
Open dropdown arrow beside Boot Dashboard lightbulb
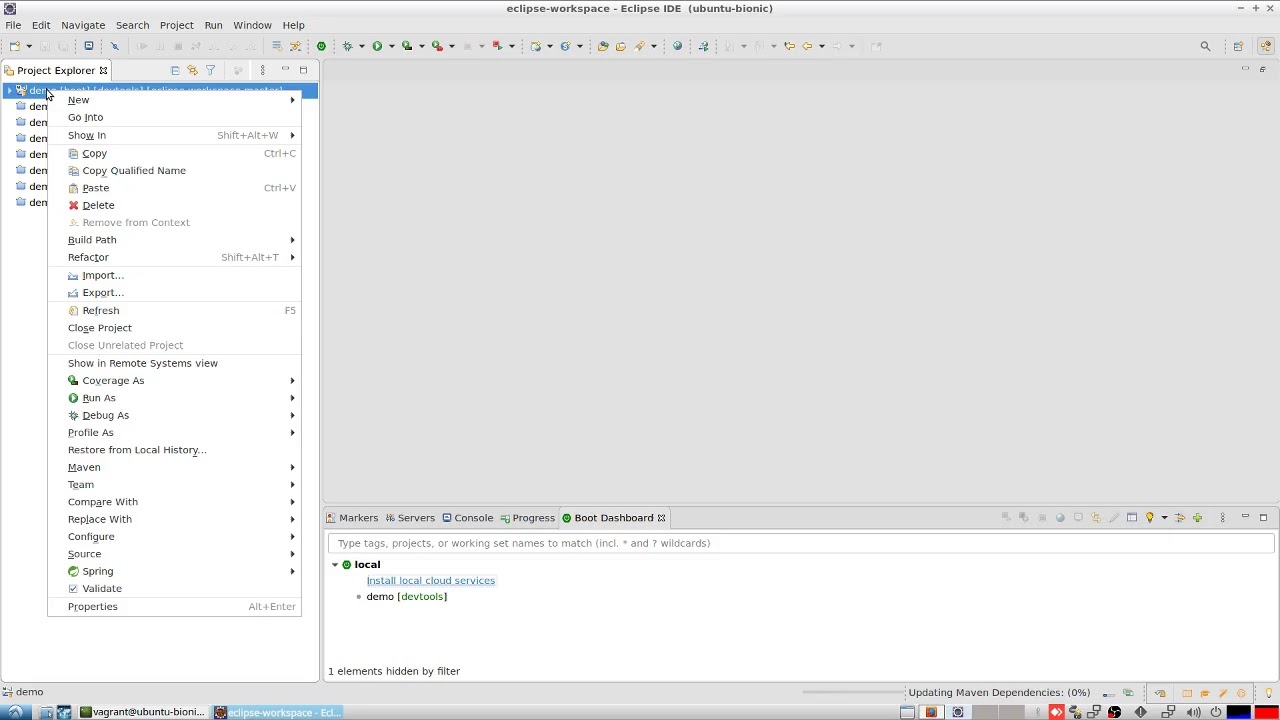1164,518
